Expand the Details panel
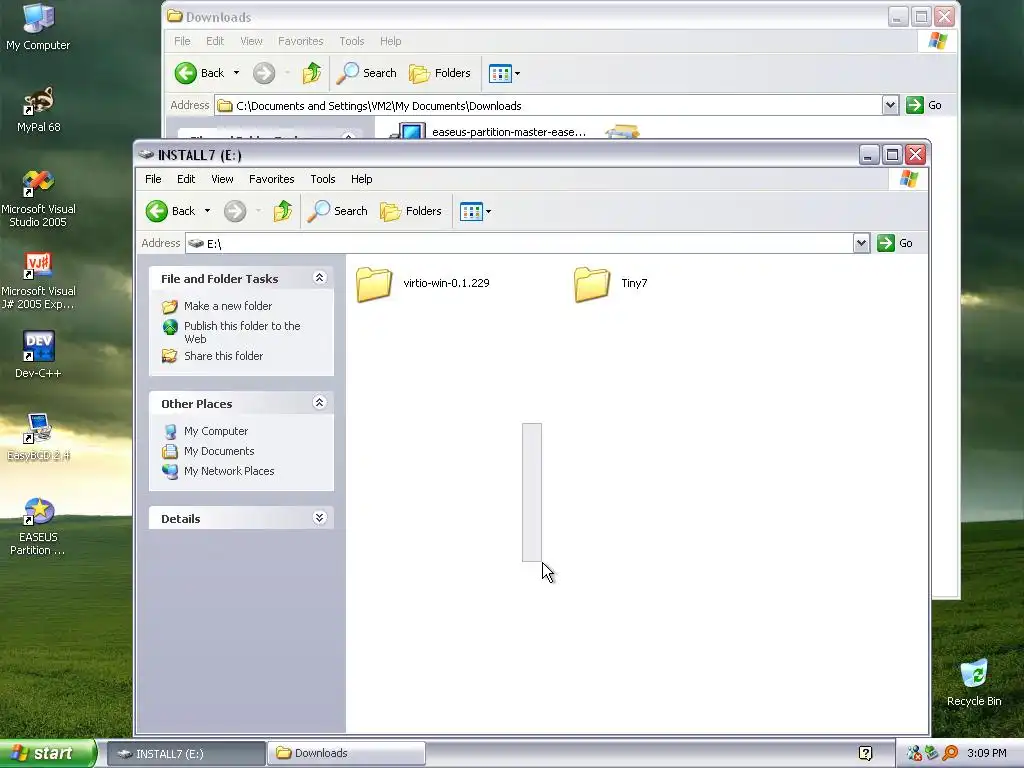Screen dimensions: 1024x768 [319, 518]
